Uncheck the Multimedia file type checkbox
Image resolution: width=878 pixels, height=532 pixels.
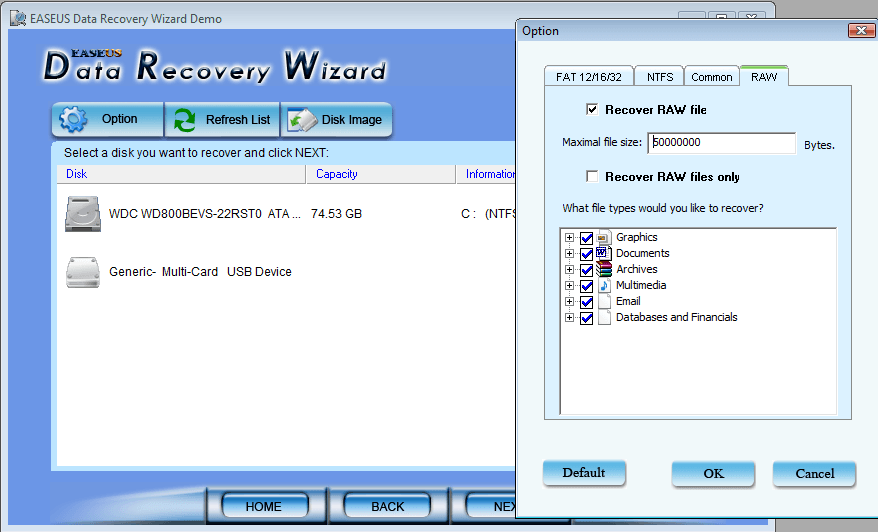coord(586,286)
